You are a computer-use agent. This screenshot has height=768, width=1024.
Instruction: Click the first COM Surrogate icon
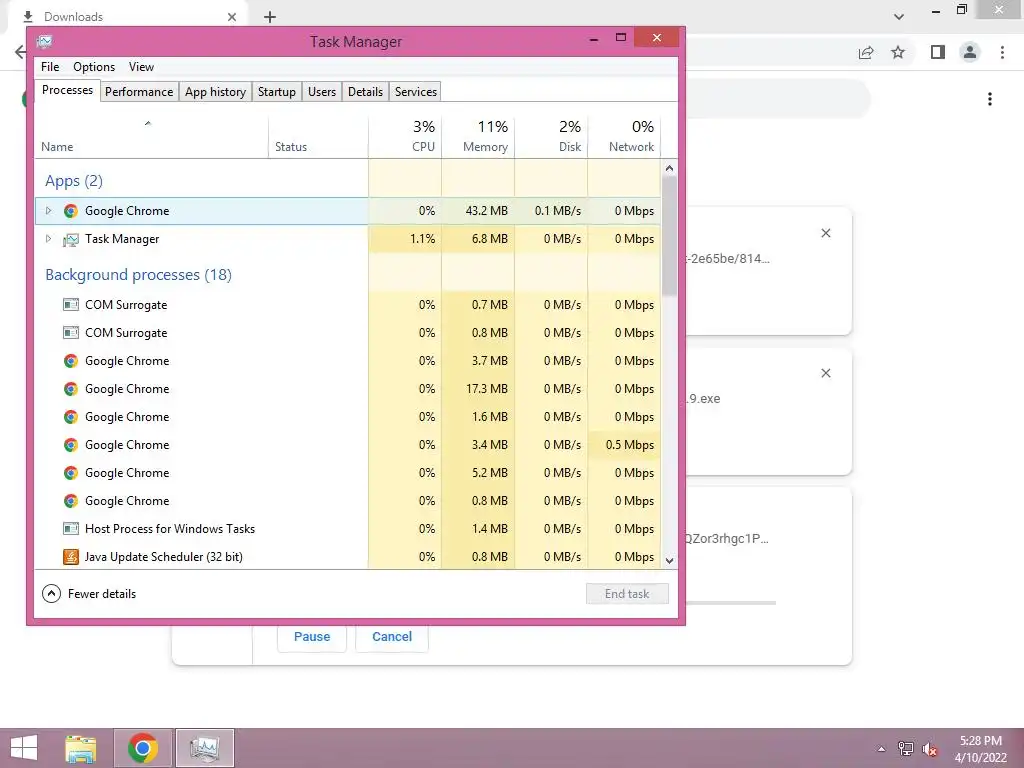coord(71,304)
